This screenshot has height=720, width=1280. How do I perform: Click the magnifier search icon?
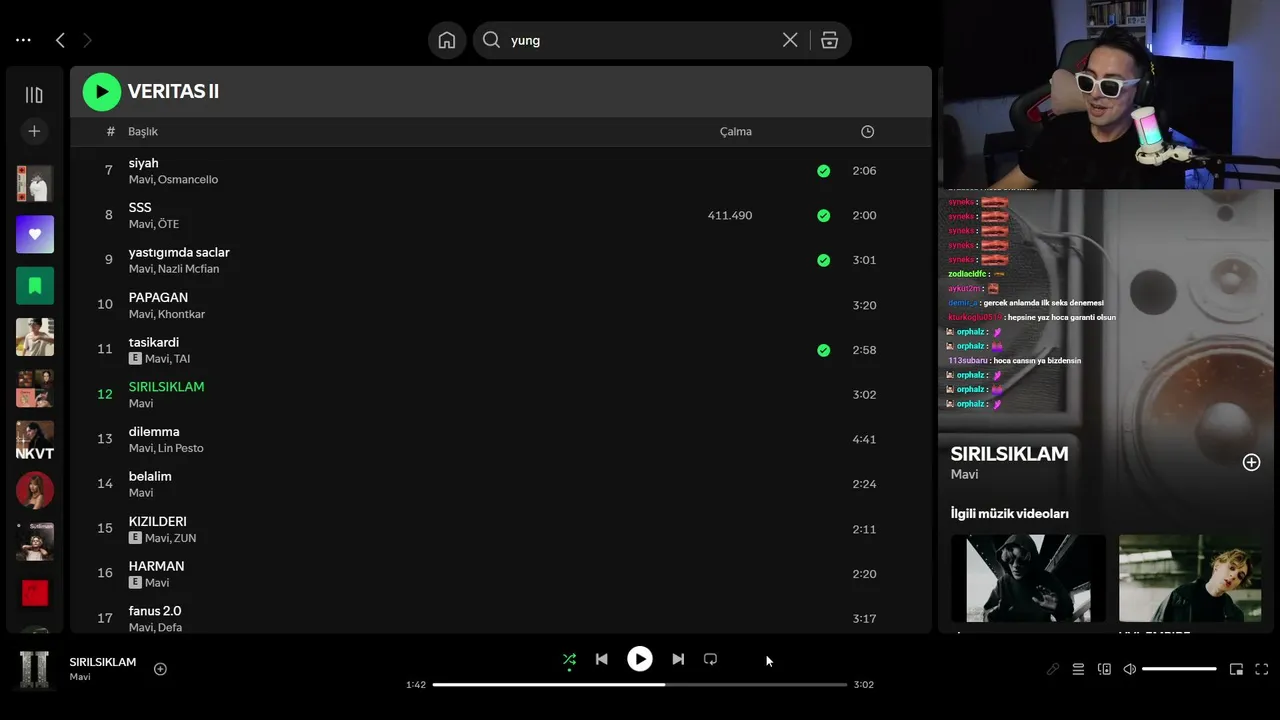491,40
